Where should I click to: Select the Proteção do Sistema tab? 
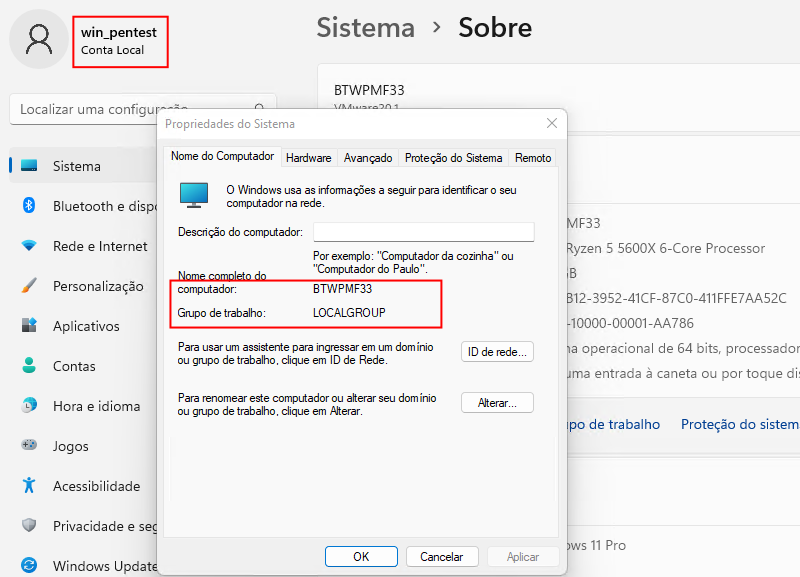tap(453, 158)
